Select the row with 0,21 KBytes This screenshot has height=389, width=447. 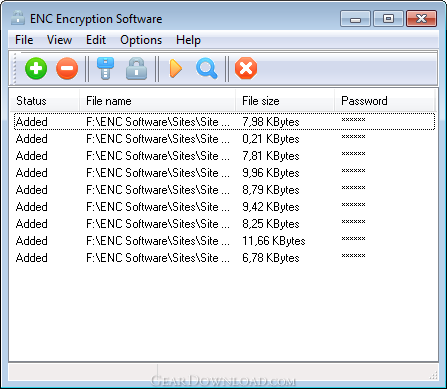224,139
